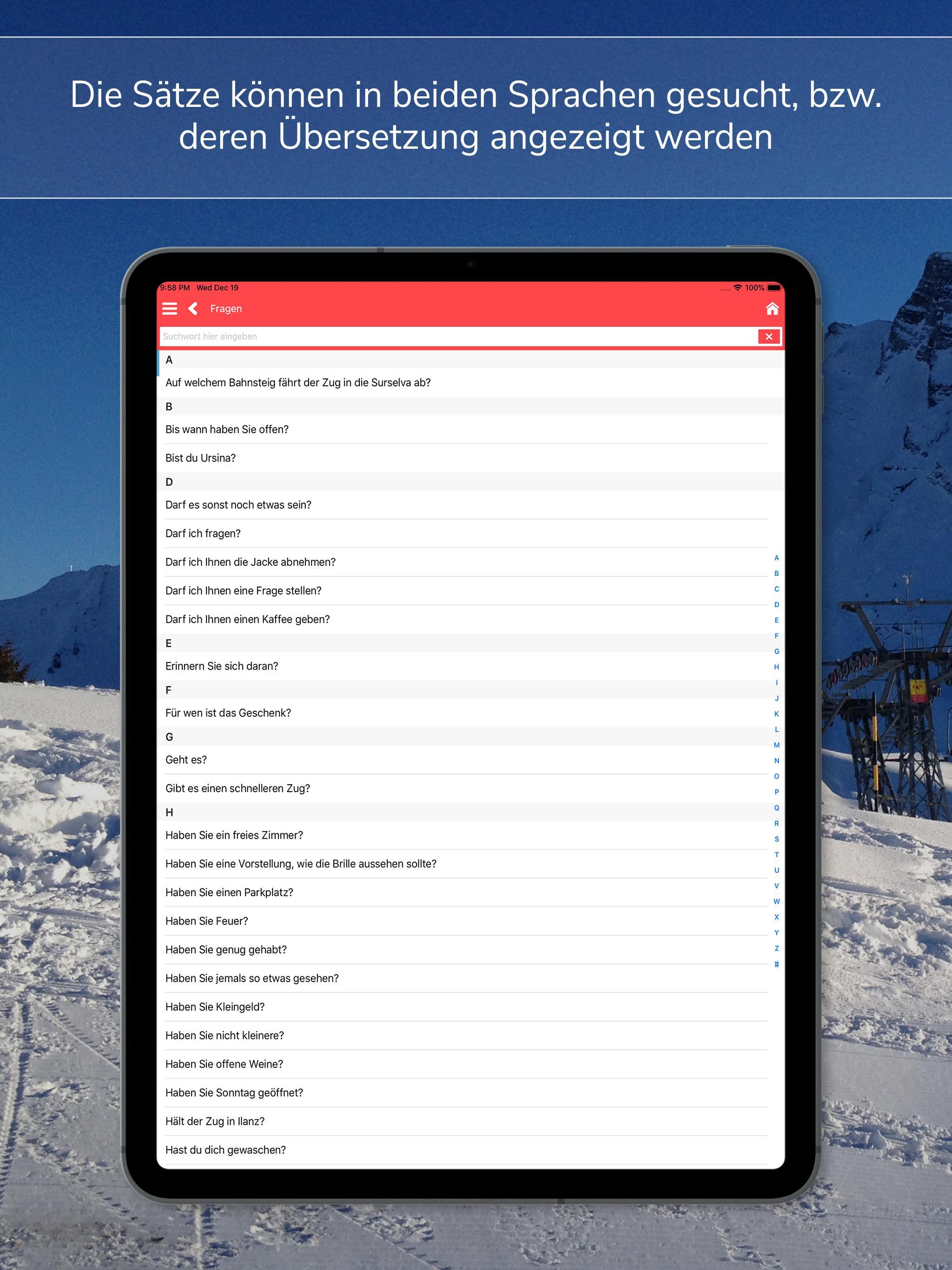The image size is (952, 1270).
Task: Open the hamburger menu
Action: 169,309
